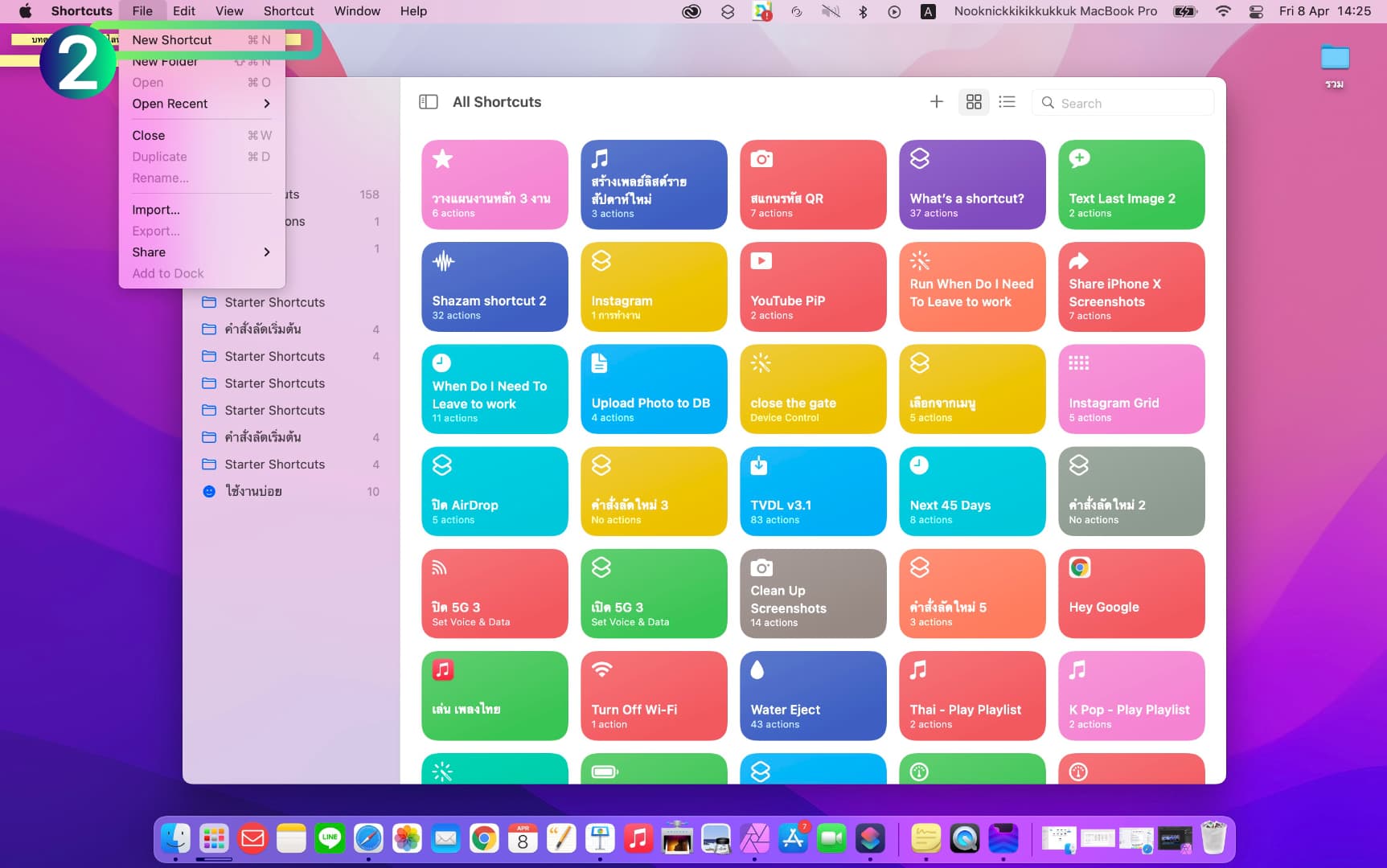
Task: Choose New Shortcut from File menu
Action: [x=172, y=40]
